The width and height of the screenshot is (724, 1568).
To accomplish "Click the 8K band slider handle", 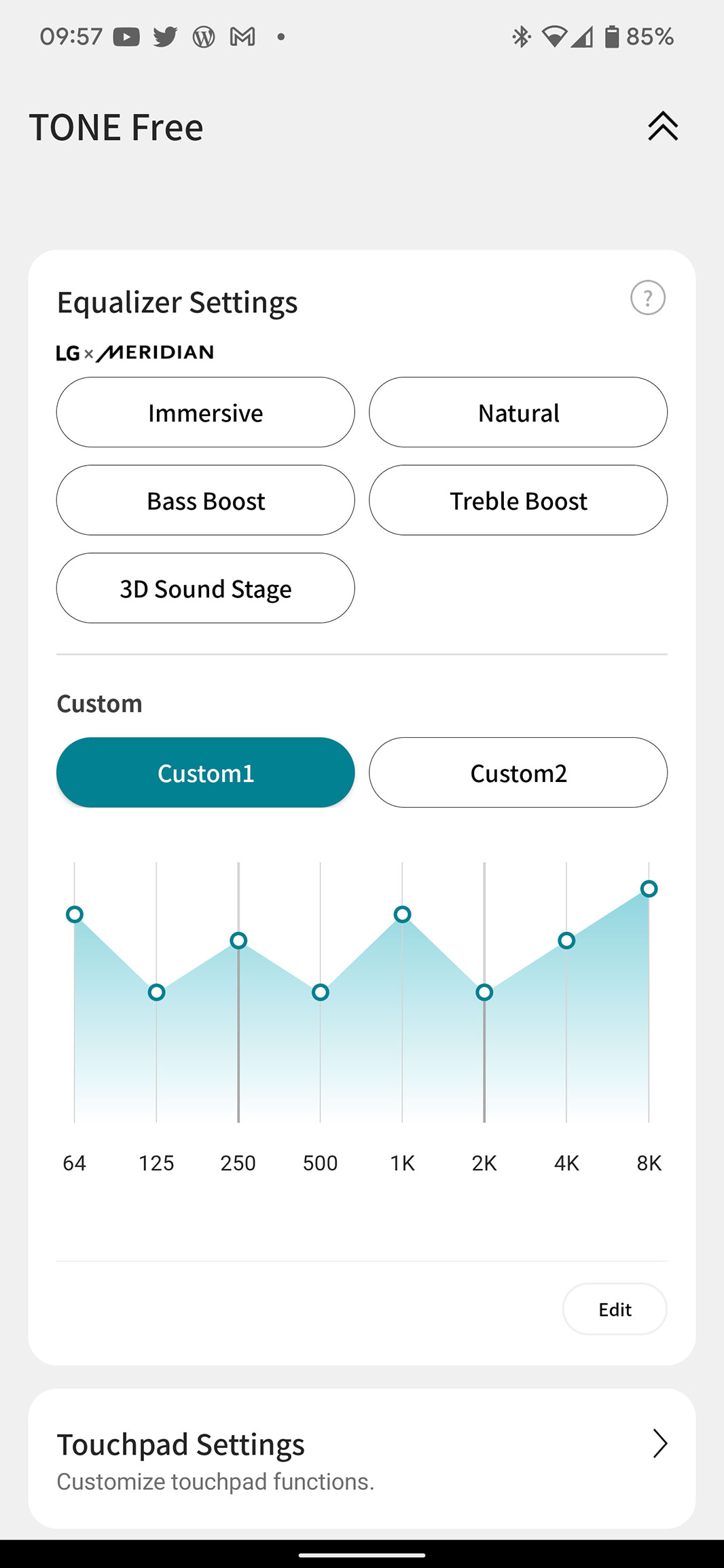I will point(649,889).
